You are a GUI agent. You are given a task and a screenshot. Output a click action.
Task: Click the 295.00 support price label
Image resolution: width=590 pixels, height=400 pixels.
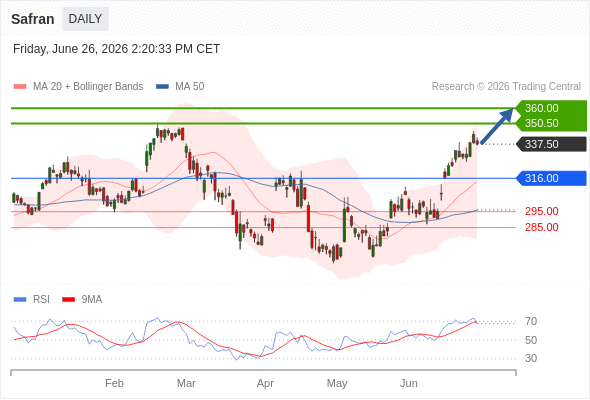541,211
